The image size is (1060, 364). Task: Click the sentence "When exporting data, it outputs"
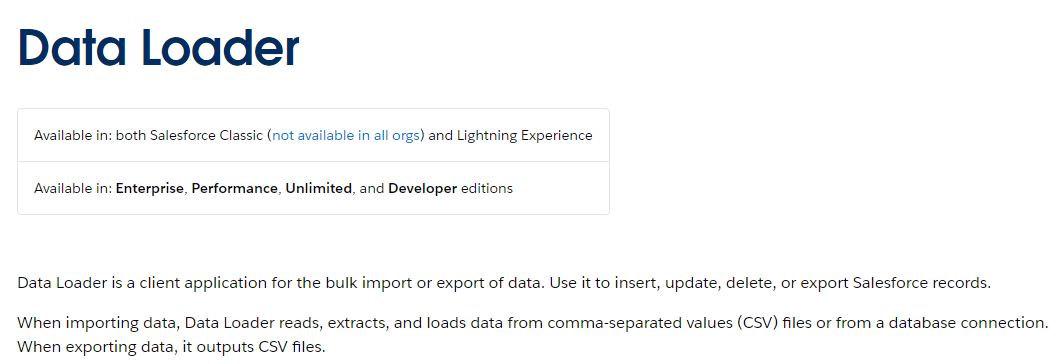point(172,348)
